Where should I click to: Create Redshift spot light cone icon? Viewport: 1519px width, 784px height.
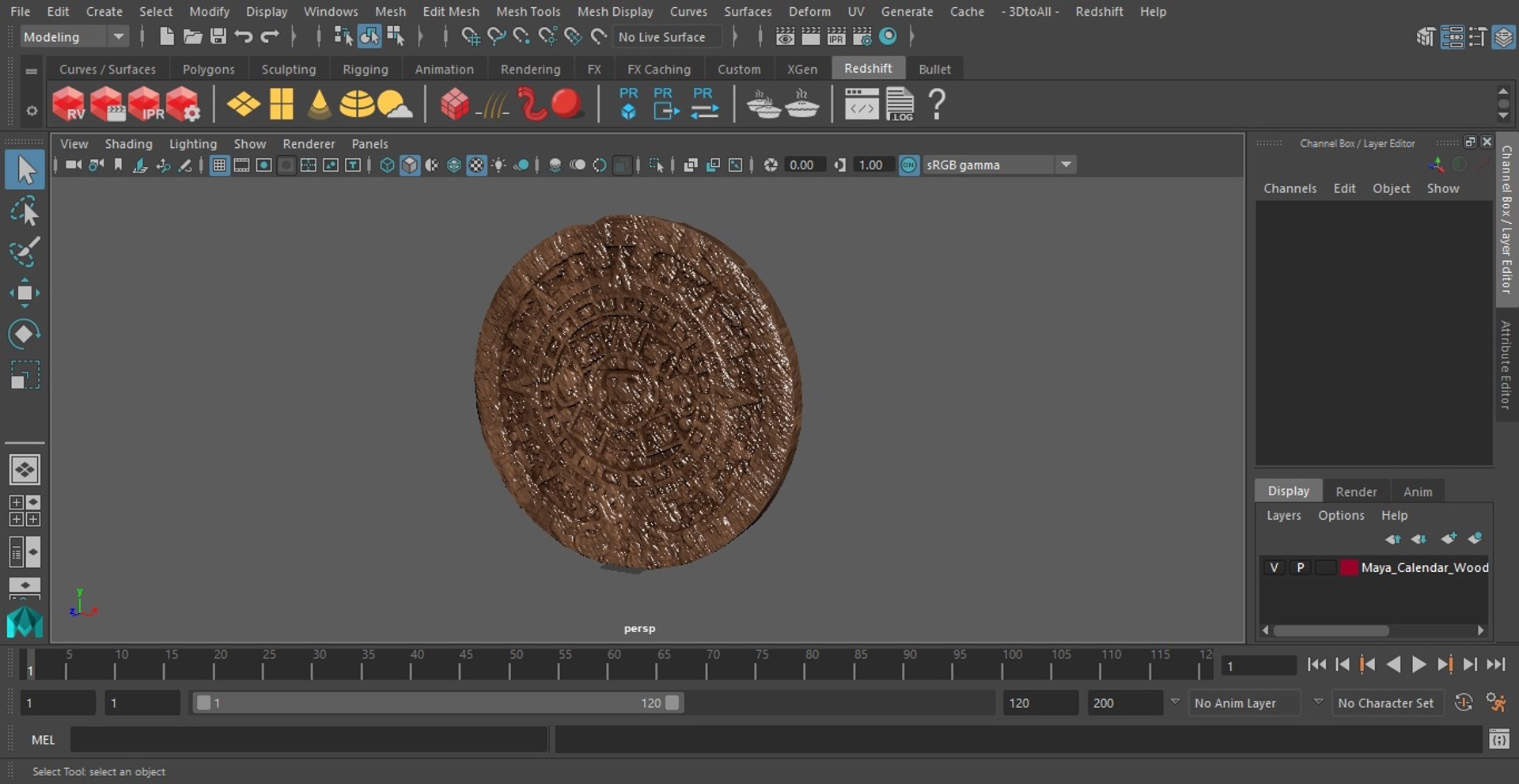pyautogui.click(x=319, y=104)
